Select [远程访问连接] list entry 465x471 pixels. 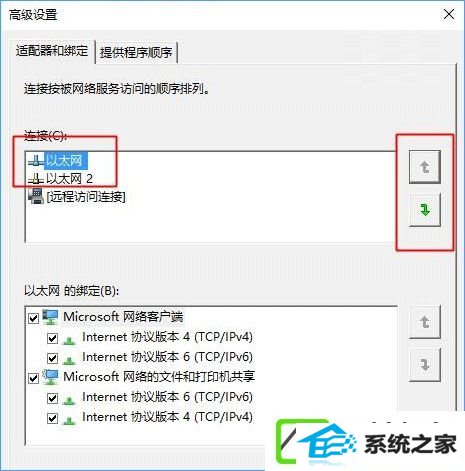point(86,197)
